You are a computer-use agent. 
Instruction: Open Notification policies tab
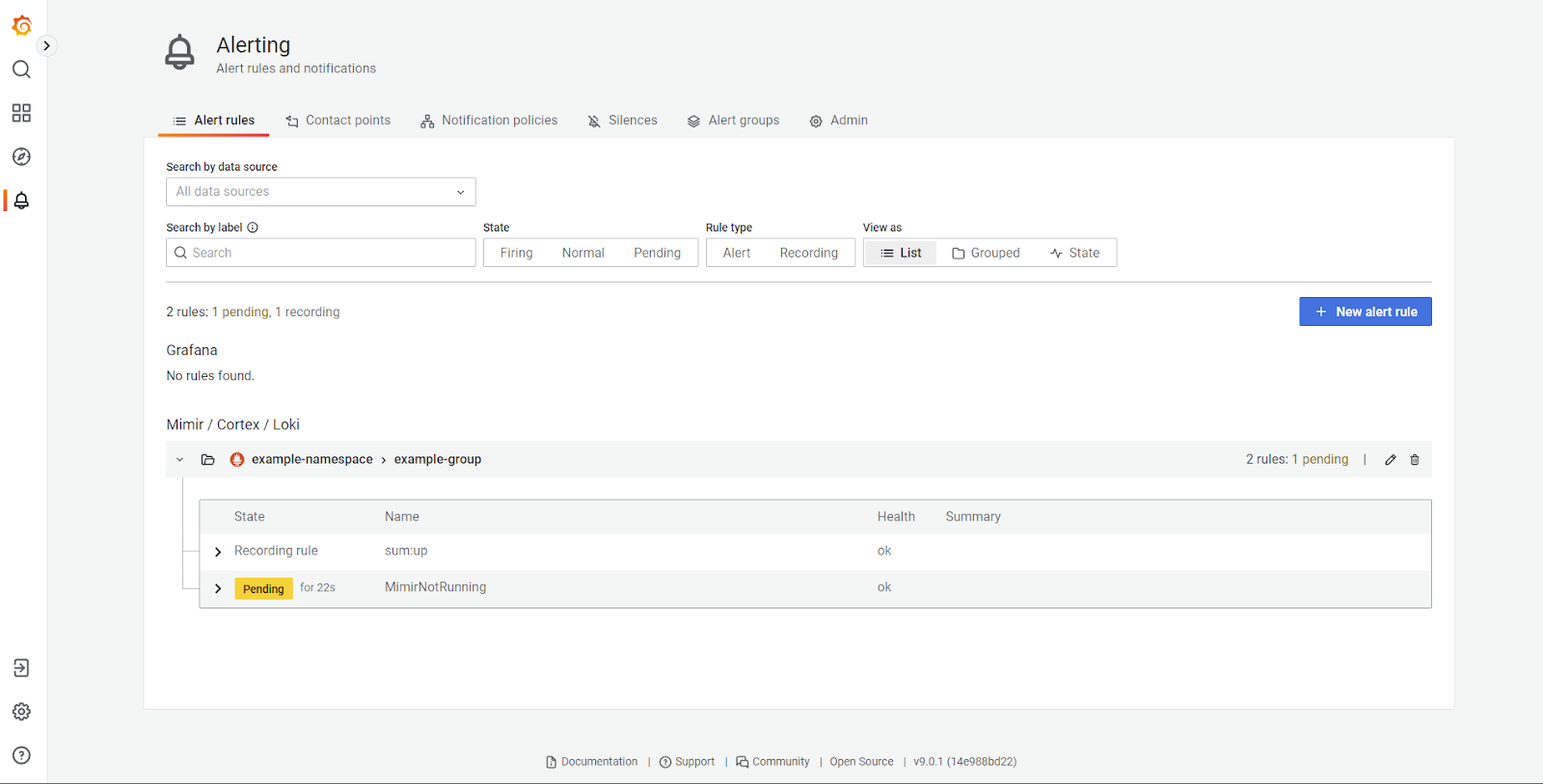pos(489,121)
